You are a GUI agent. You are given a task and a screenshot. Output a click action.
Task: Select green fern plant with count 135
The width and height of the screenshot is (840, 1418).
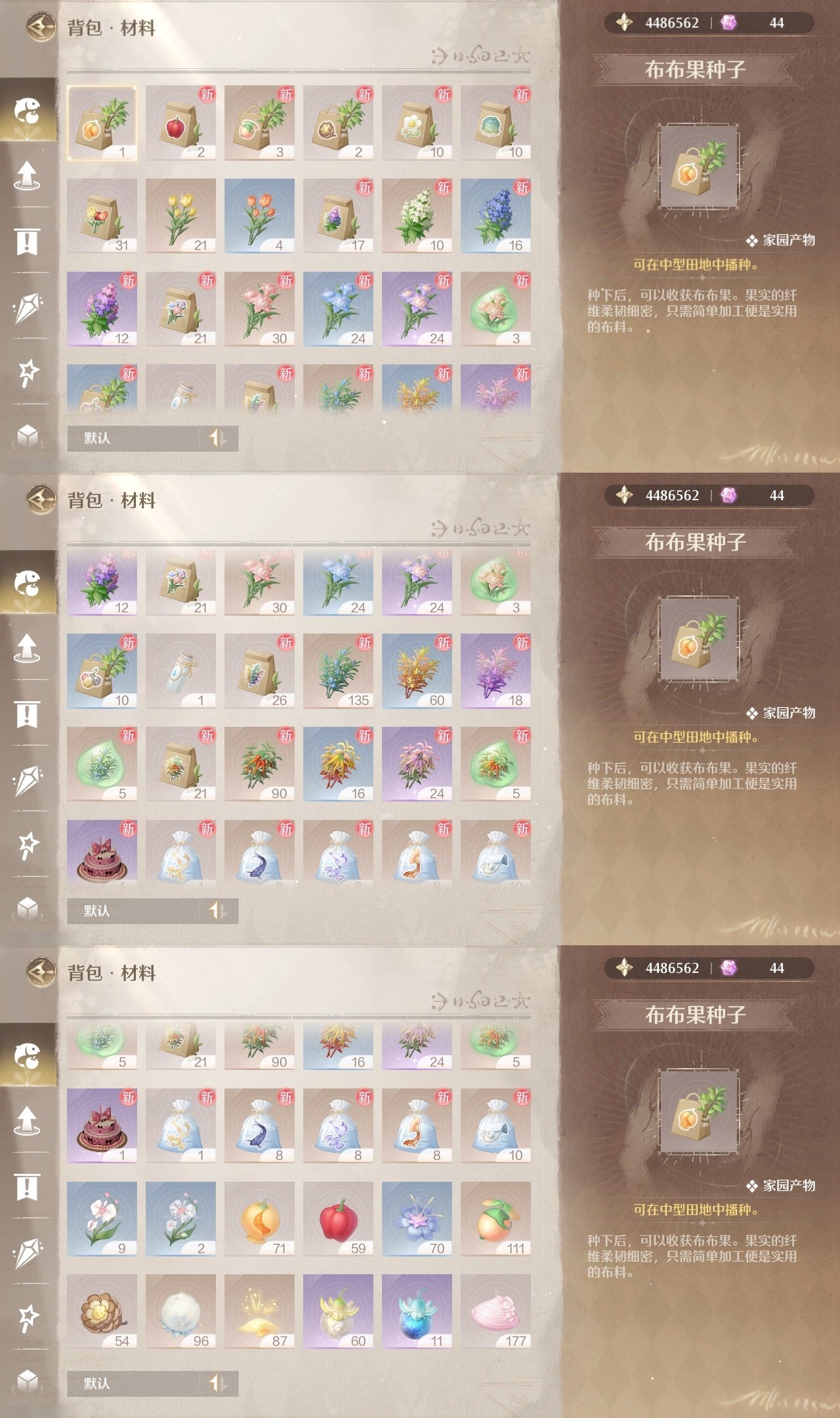[338, 671]
